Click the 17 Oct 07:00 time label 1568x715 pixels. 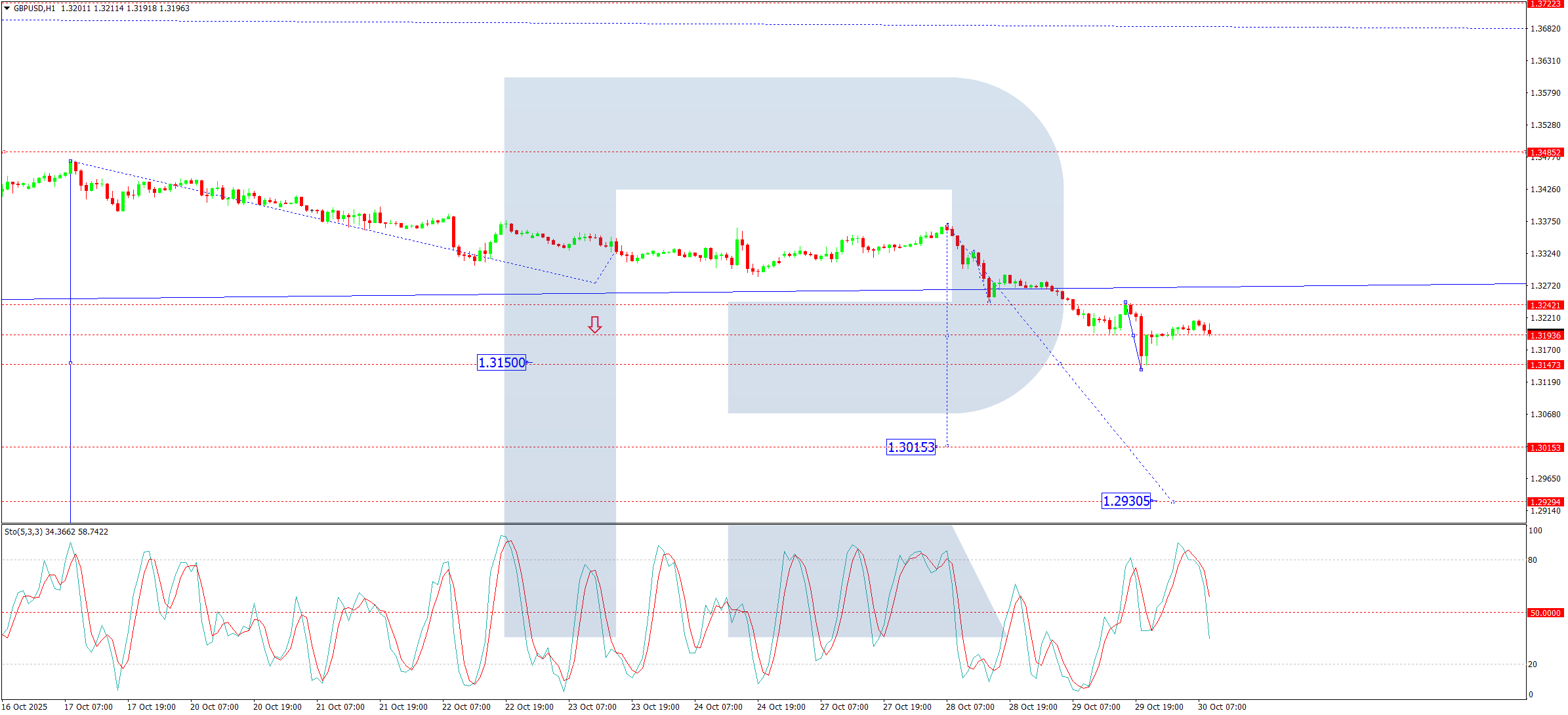89,706
